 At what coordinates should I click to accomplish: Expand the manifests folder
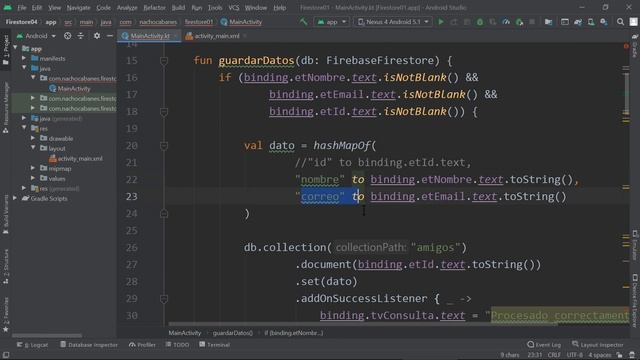tap(24, 58)
